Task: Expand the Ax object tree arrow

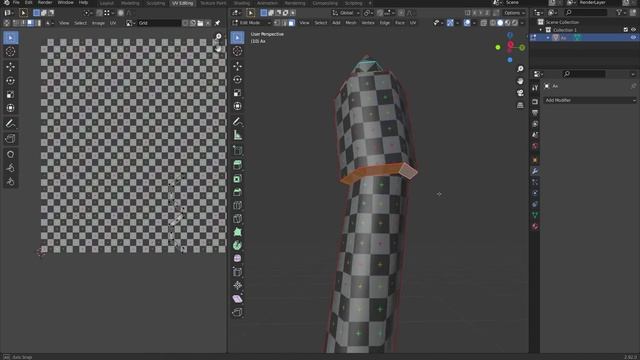Action: tap(548, 38)
